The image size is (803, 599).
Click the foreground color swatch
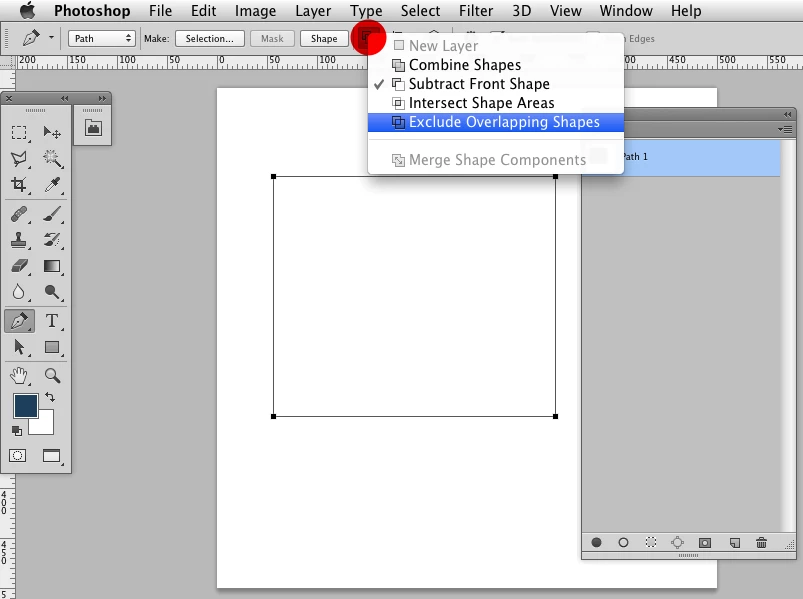pos(25,405)
